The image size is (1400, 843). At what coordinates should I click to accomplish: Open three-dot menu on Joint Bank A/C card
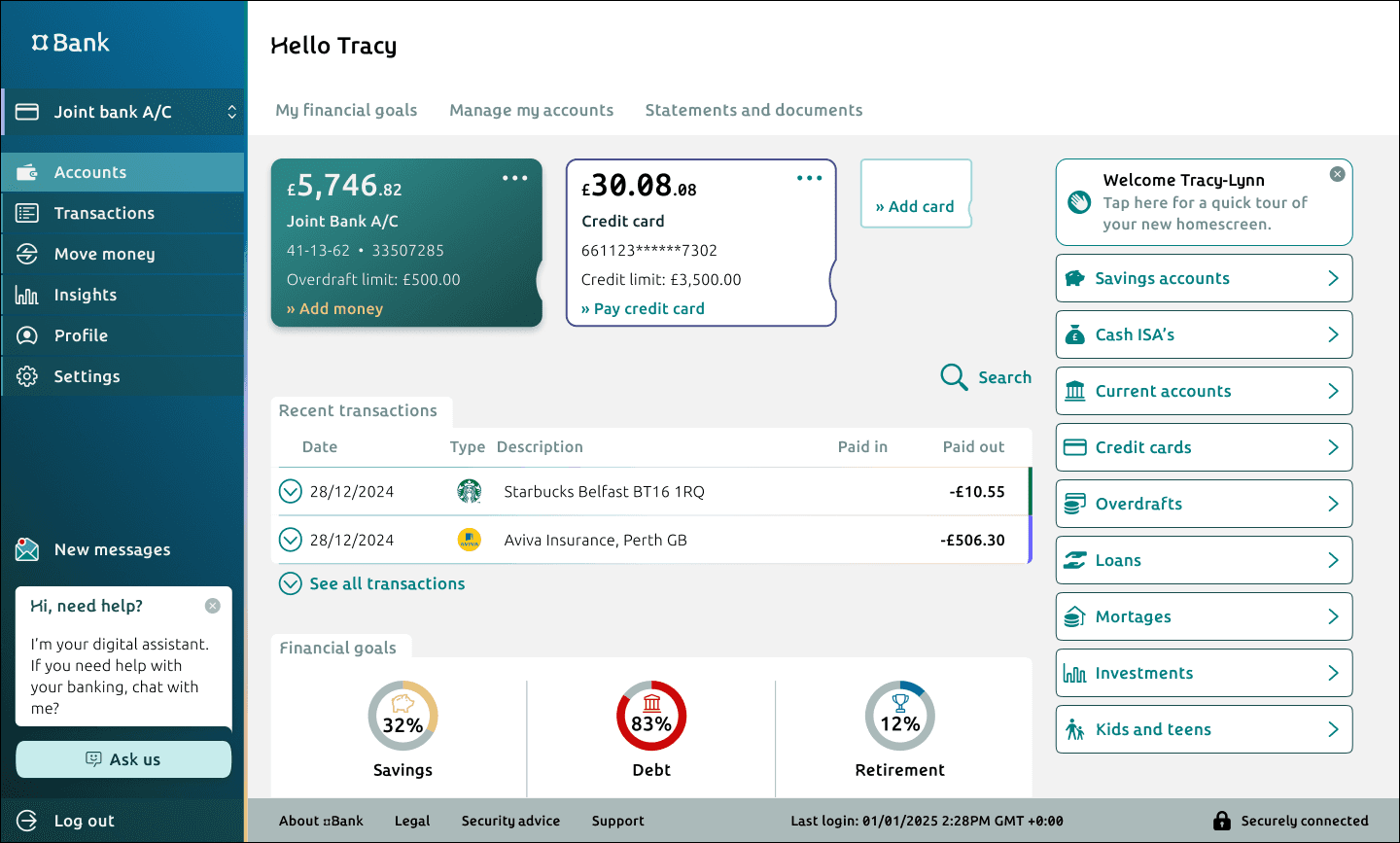515,178
